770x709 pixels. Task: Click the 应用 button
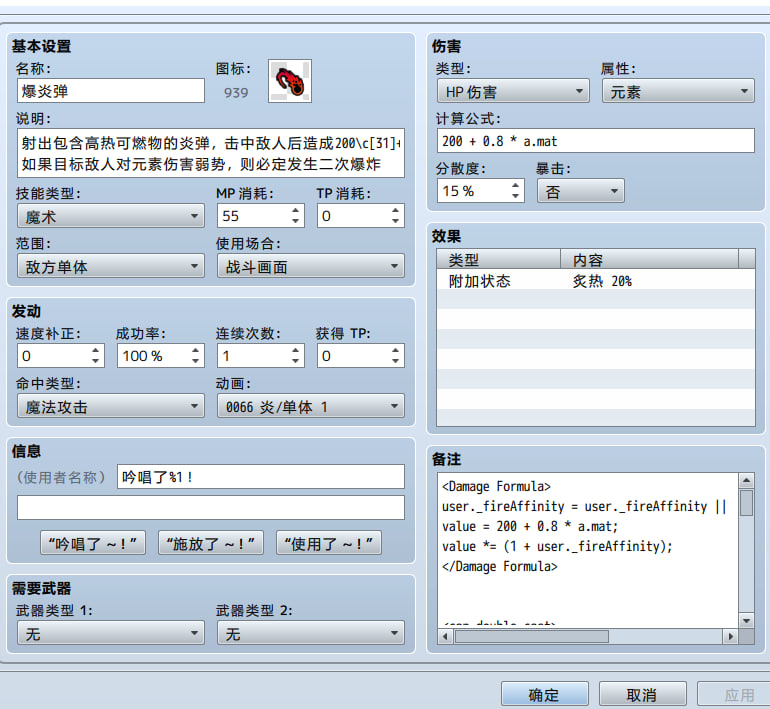coord(734,694)
